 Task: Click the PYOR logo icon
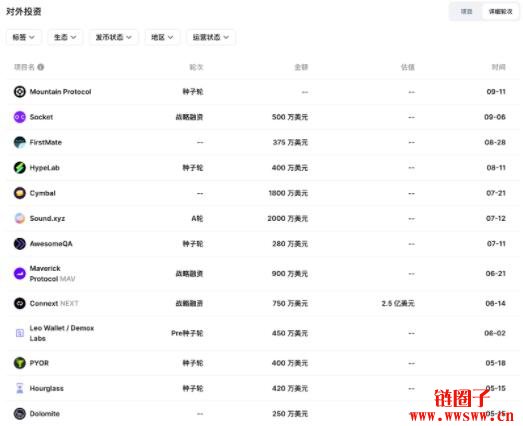(20, 363)
